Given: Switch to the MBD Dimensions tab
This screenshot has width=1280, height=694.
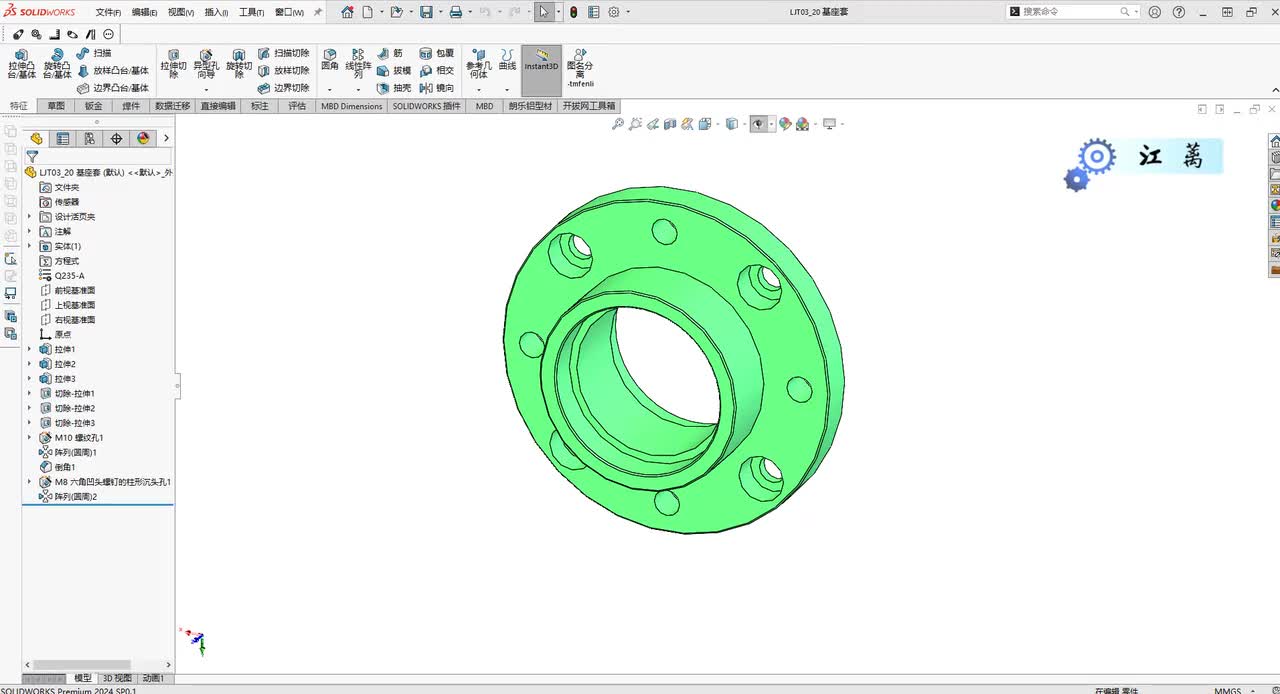Looking at the screenshot, I should click(351, 106).
